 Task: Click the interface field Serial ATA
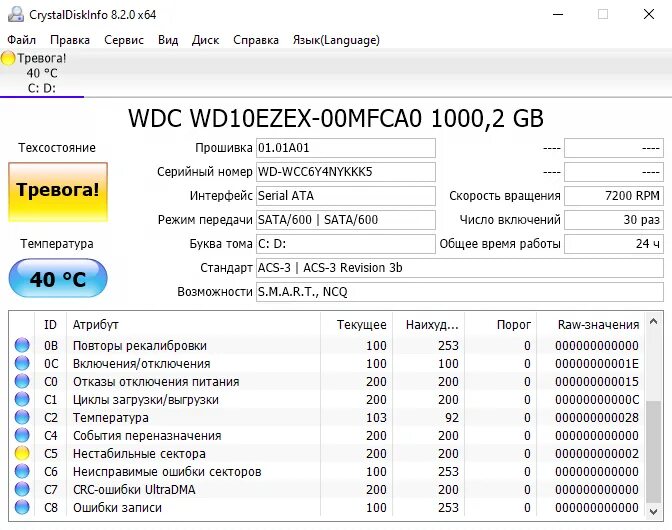346,196
